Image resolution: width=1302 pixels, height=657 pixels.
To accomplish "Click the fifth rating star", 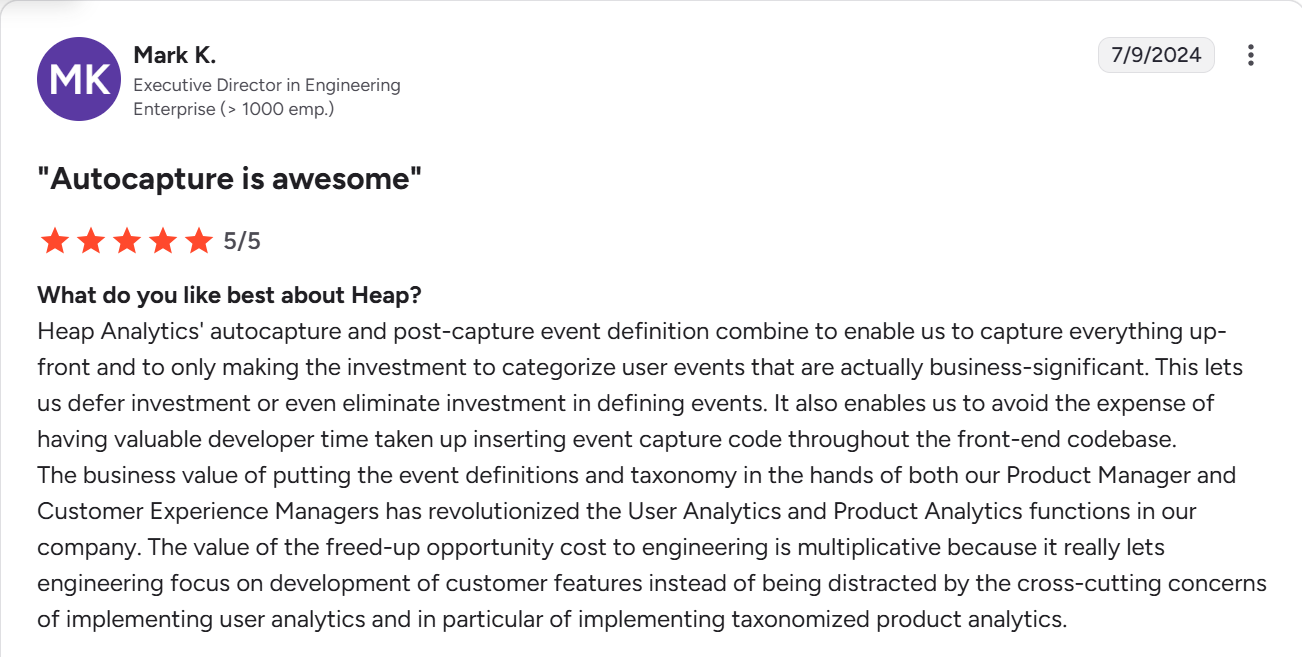I will (x=199, y=241).
